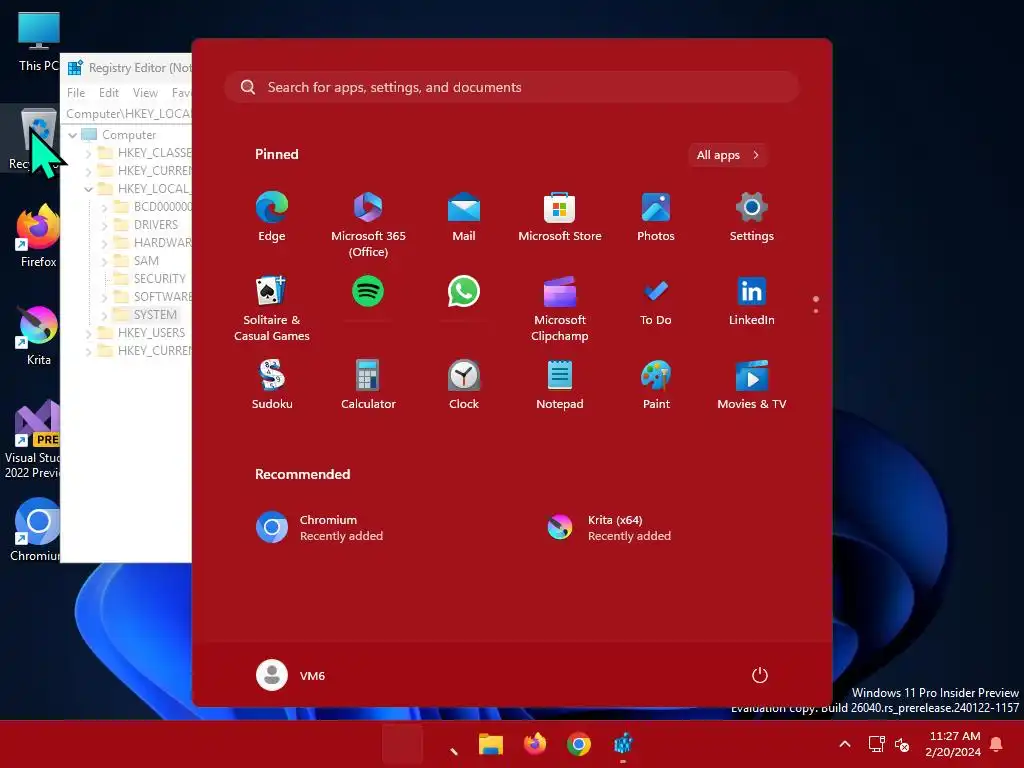1024x768 pixels.
Task: Expand HKEY_USERS registry key
Action: coord(88,333)
